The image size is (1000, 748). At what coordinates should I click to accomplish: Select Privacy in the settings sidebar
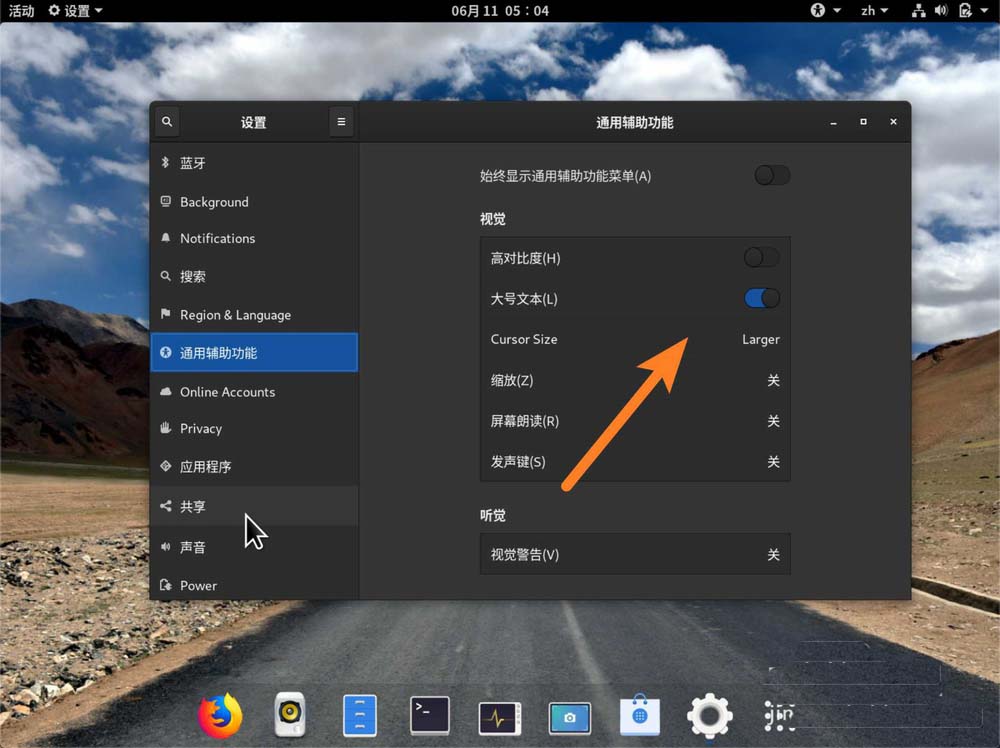201,428
